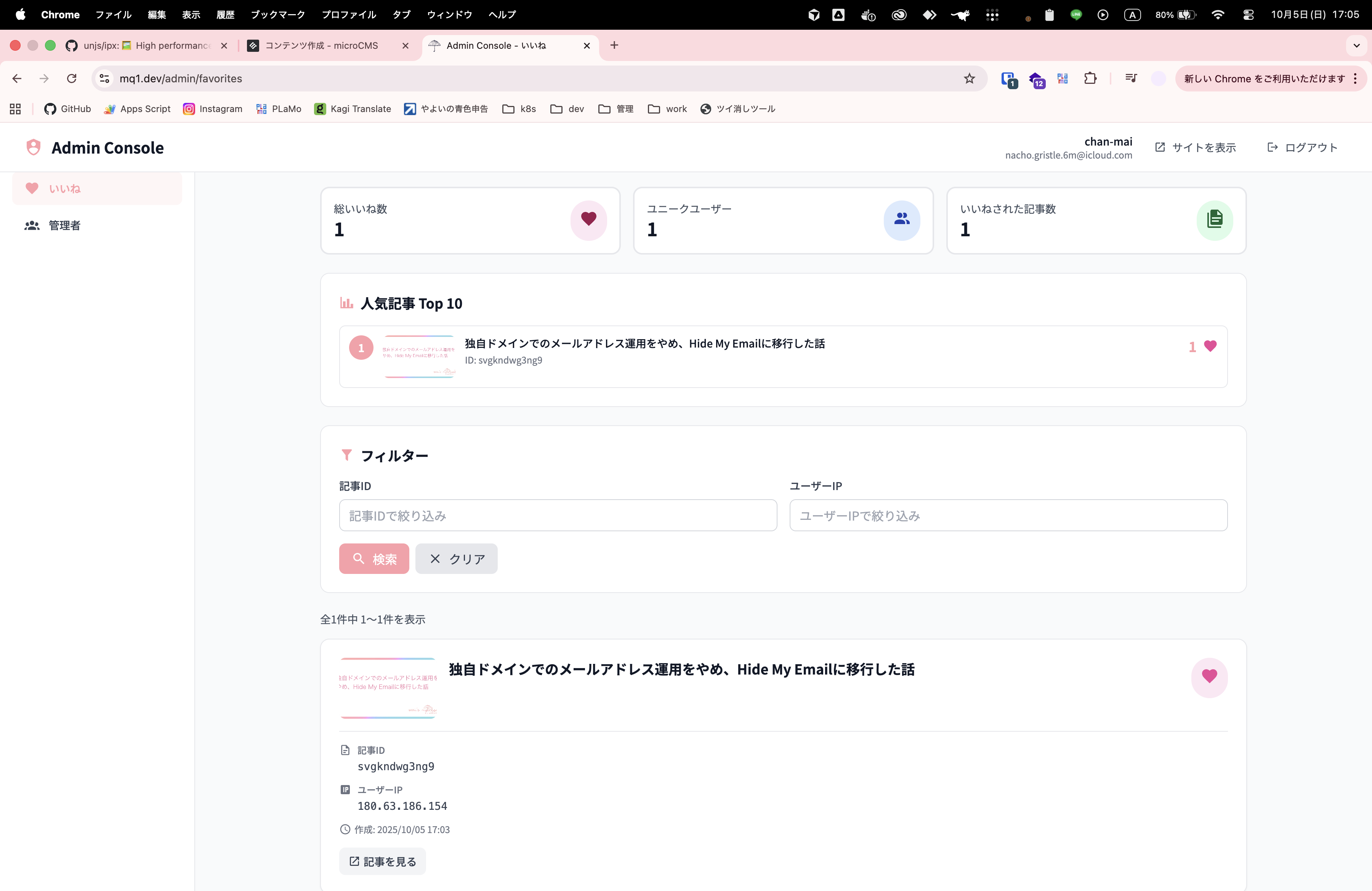Bookmark this page with star icon
Image resolution: width=1372 pixels, height=891 pixels.
969,79
